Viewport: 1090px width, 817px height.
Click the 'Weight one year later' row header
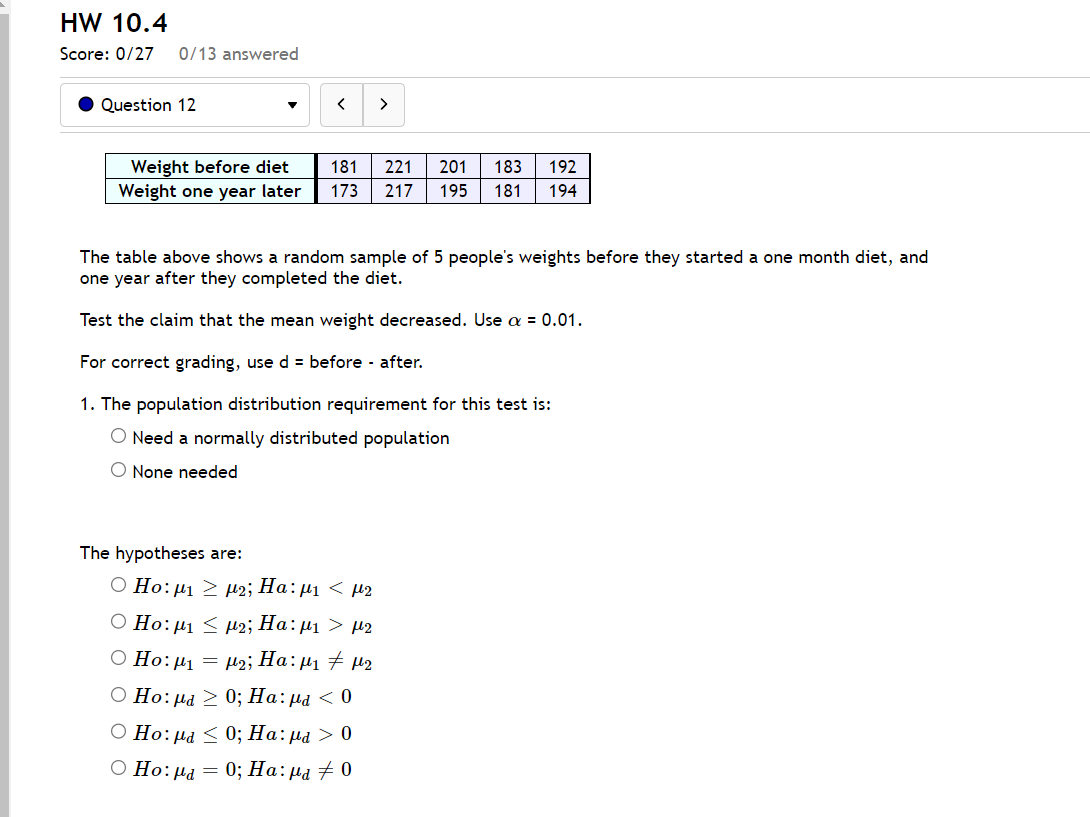[x=211, y=191]
